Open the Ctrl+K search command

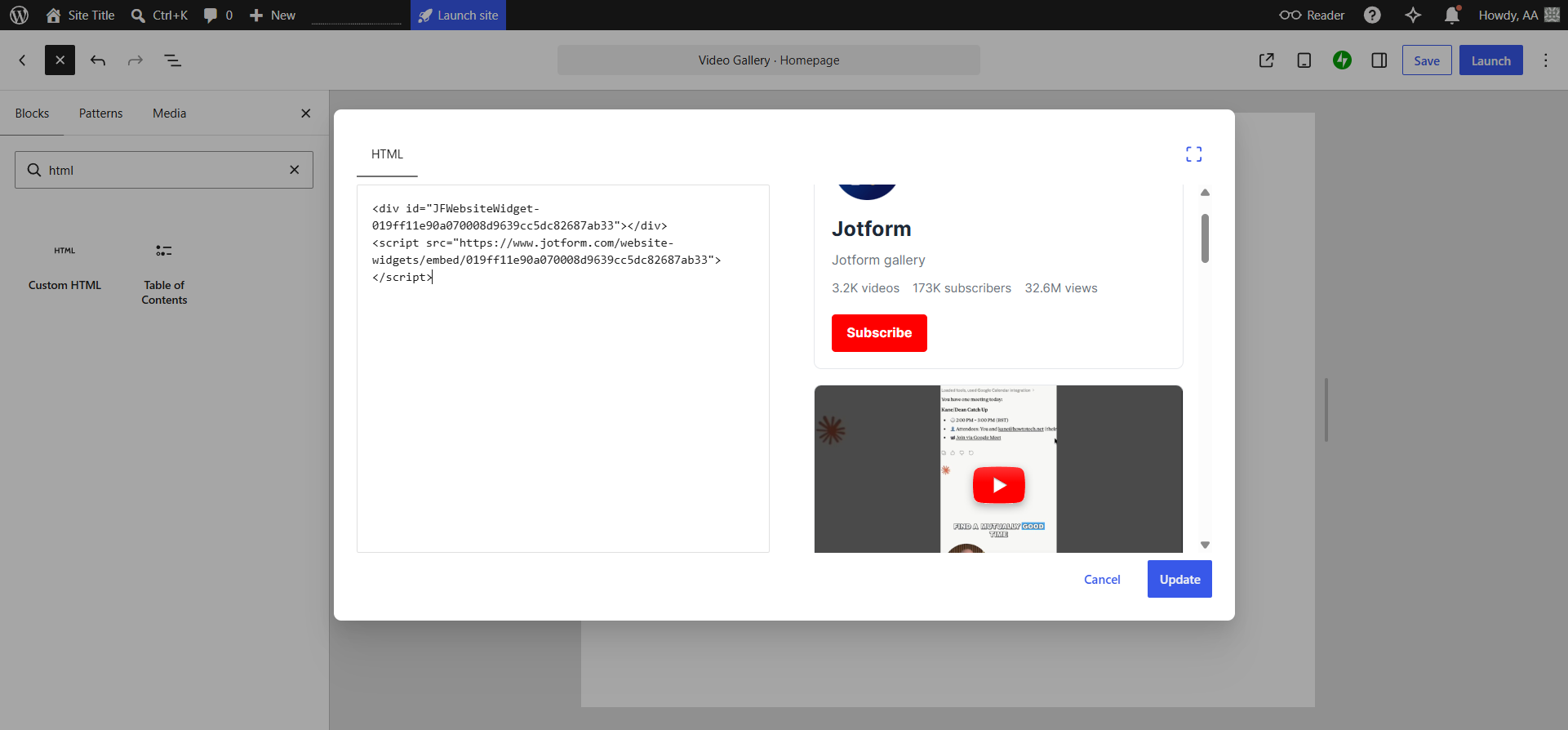(159, 15)
